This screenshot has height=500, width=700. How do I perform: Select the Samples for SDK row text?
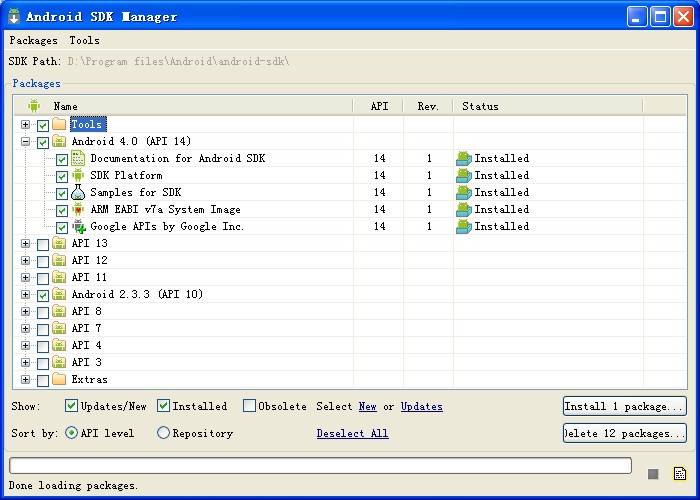pyautogui.click(x=136, y=192)
